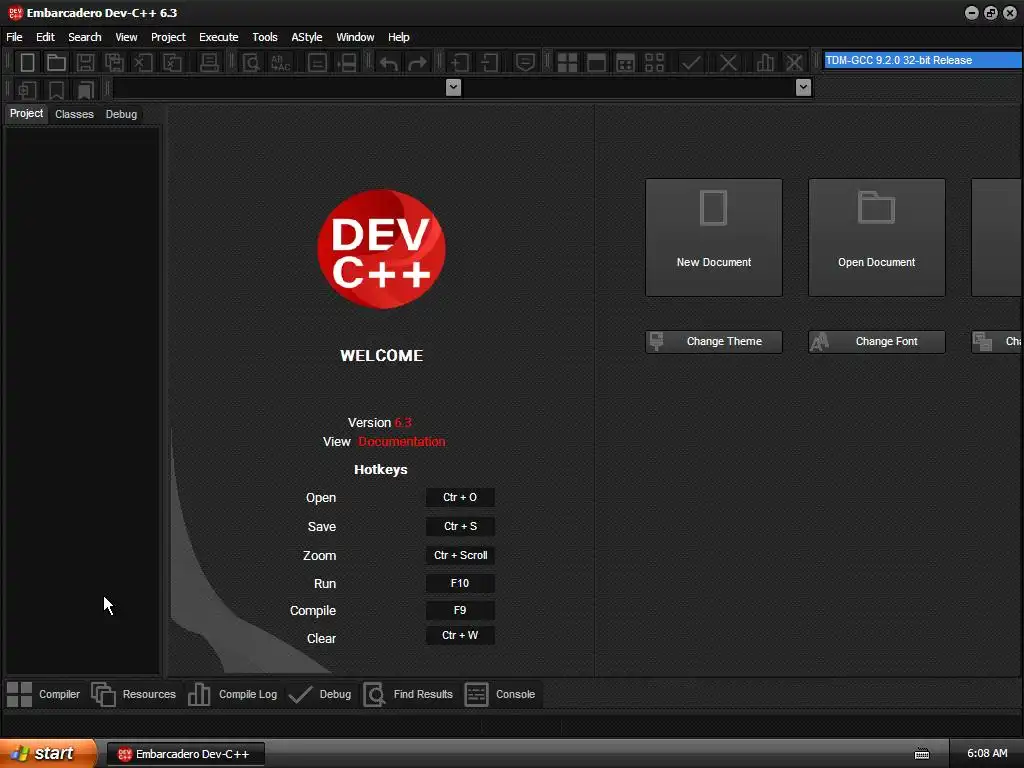Screen dimensions: 1024x768
Task: Click the Open folder toolbar icon
Action: (56, 63)
